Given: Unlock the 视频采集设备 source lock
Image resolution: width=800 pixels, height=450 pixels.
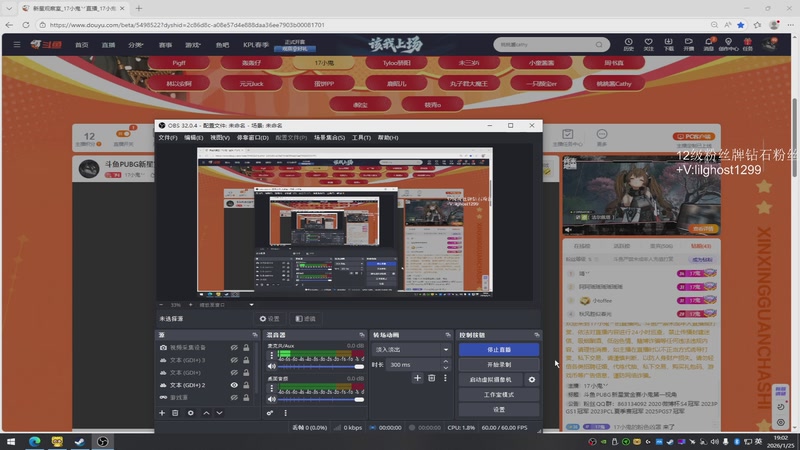Looking at the screenshot, I should [x=246, y=347].
